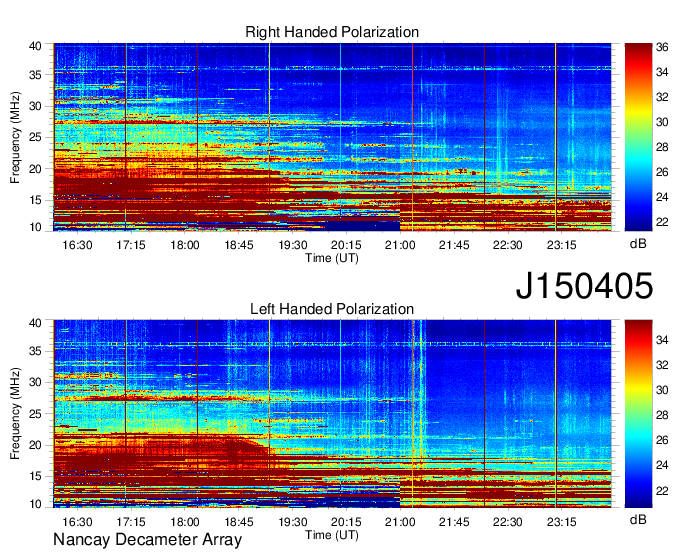Viewport: 680px width, 552px height.
Task: Click "Time (UT)" under Right Handed plot
Action: tap(332, 258)
